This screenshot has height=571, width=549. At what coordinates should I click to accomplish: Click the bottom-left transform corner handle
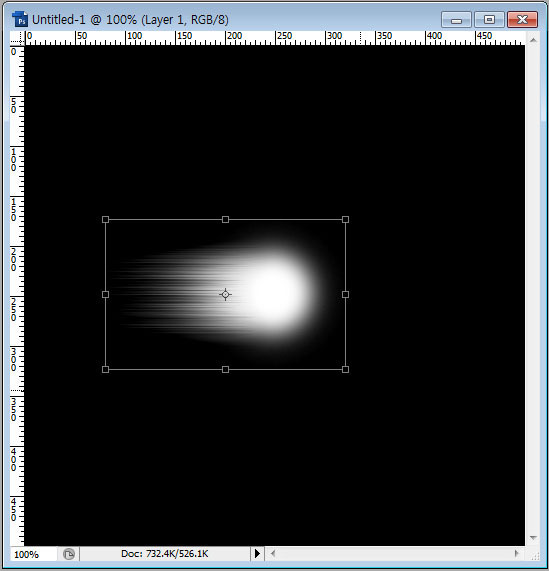(106, 369)
